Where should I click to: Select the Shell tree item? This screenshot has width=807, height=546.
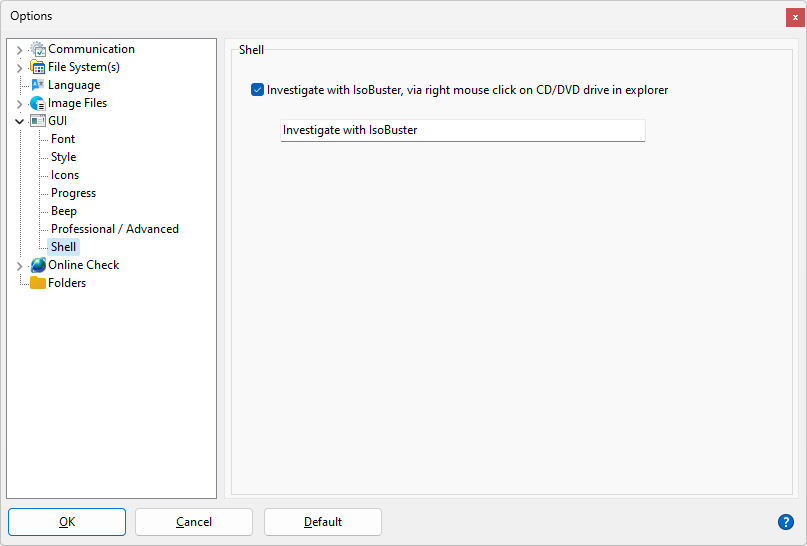click(x=63, y=247)
